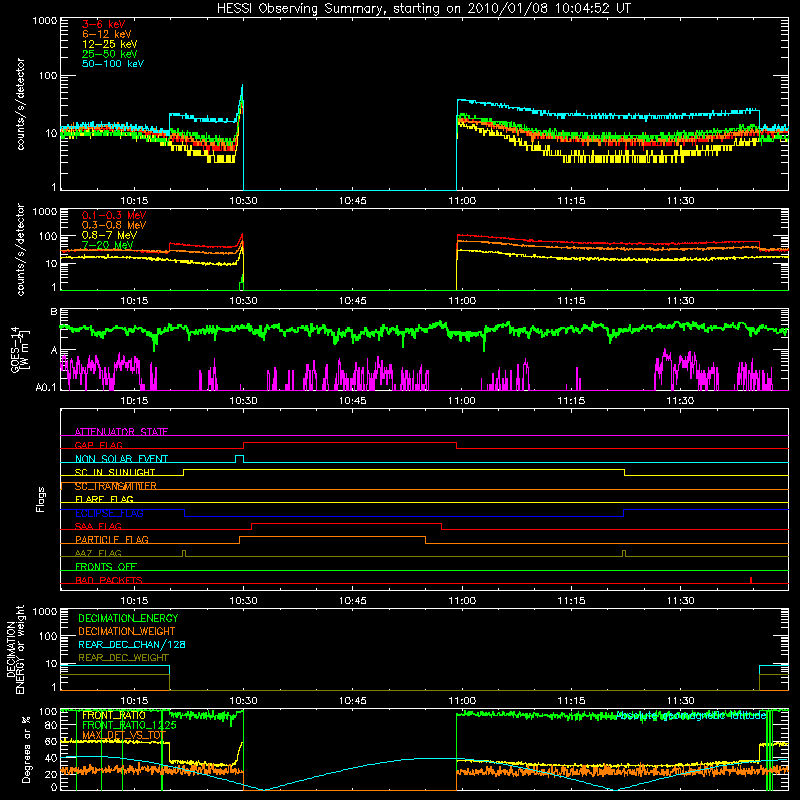800x800 pixels.
Task: Select the 3-6 keV legend label
Action: [104, 24]
